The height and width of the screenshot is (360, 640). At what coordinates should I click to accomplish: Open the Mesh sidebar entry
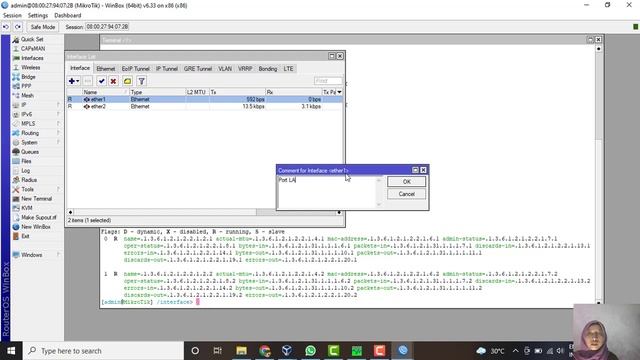(x=27, y=96)
